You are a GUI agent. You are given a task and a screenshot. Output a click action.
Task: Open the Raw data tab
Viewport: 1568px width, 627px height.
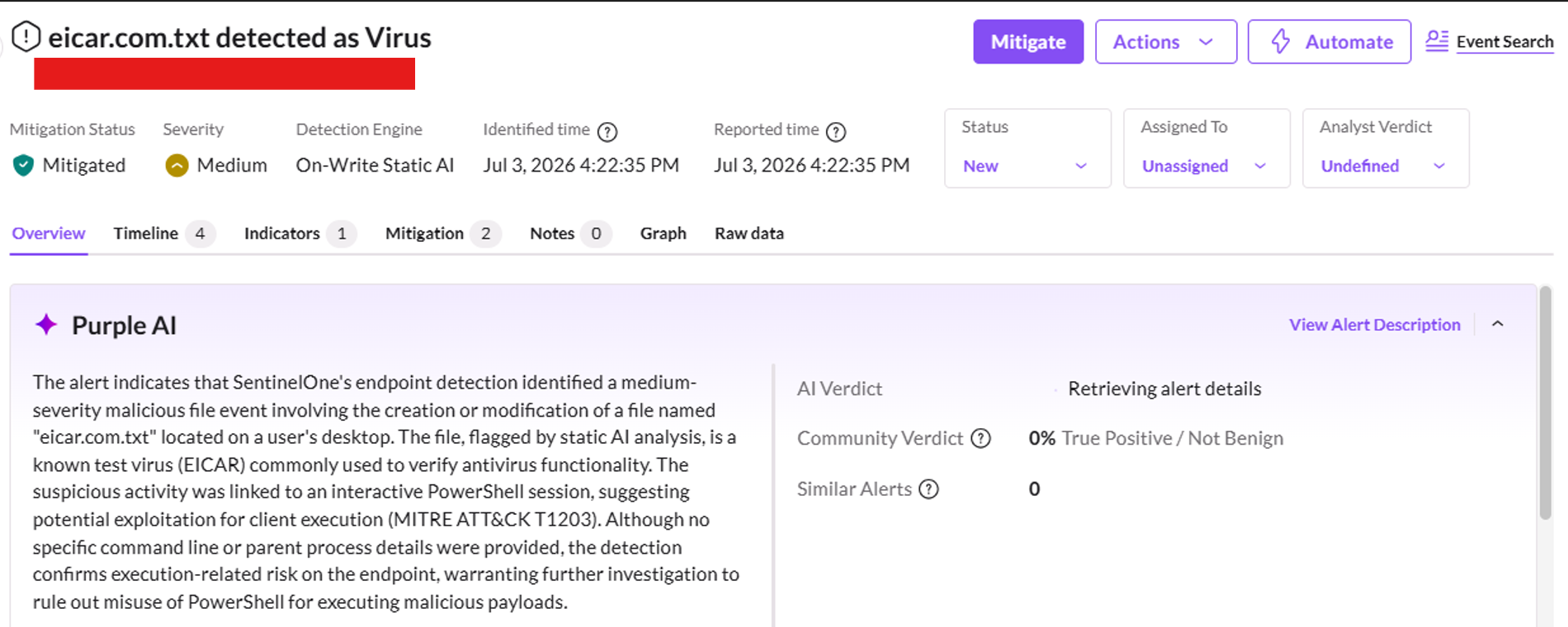(749, 233)
